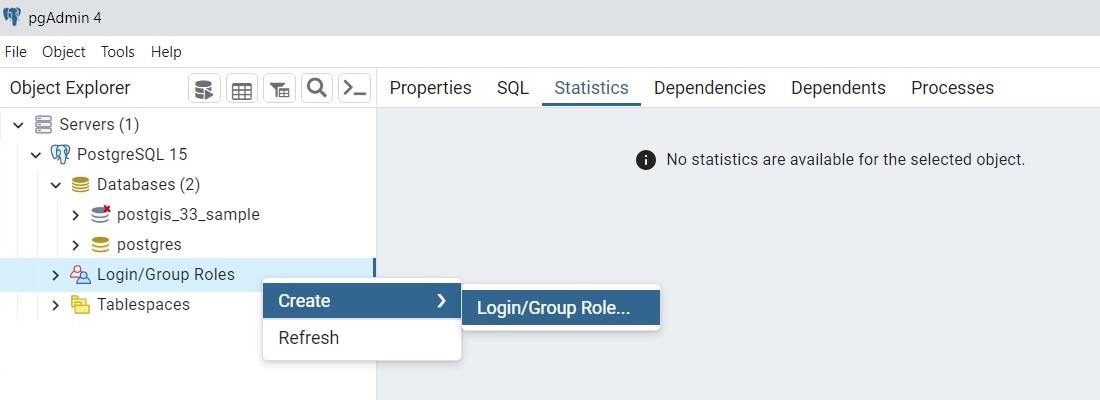Click the Filtered Rows toolbar icon
Screen dimensions: 1100x400
(x=279, y=88)
